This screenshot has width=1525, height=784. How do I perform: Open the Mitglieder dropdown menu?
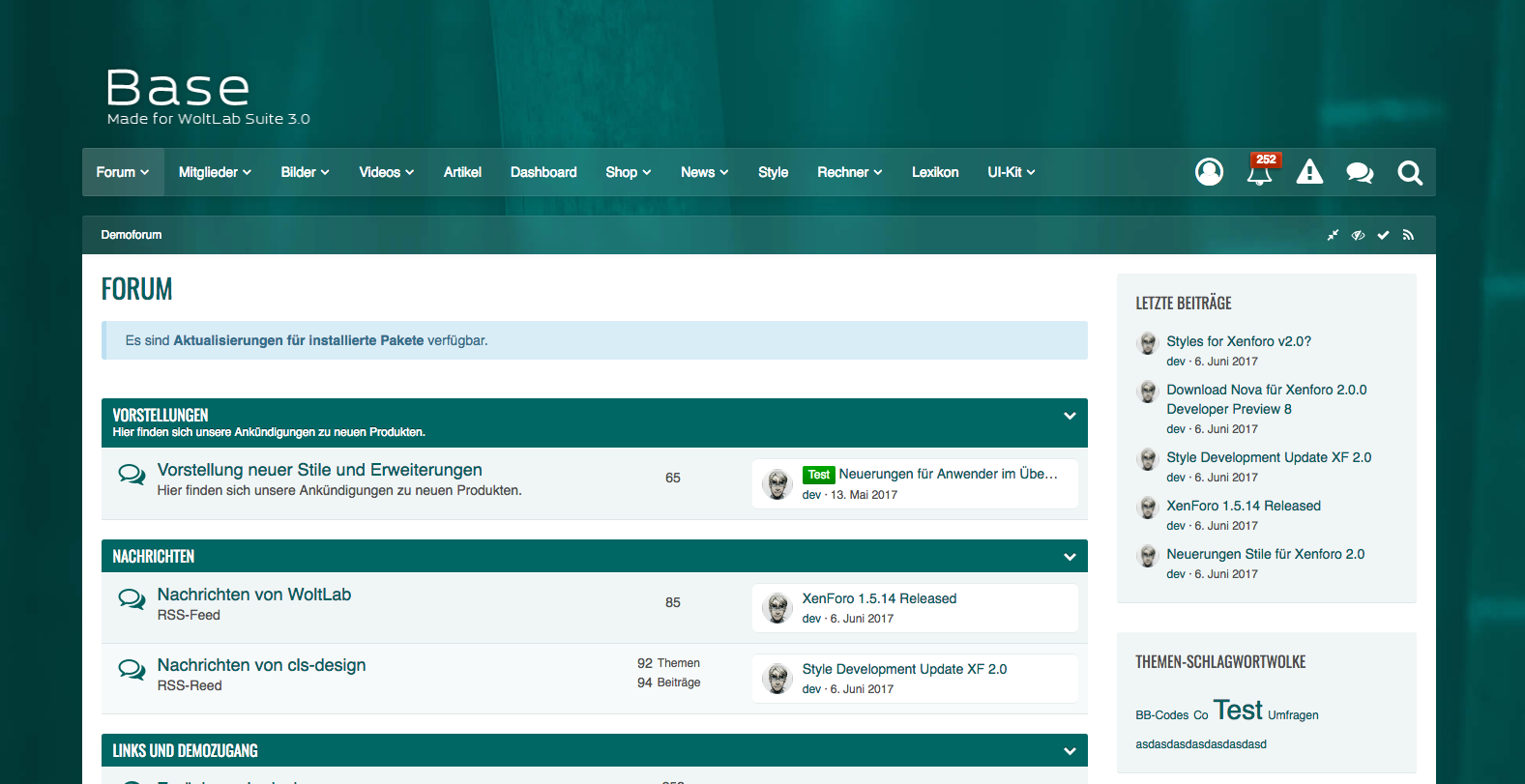point(215,172)
